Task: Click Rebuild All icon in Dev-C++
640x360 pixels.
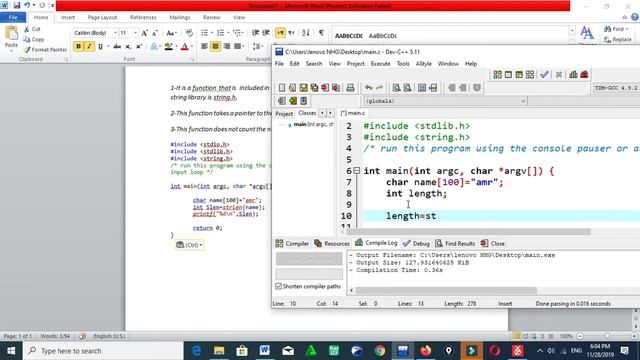Action: 530,75
